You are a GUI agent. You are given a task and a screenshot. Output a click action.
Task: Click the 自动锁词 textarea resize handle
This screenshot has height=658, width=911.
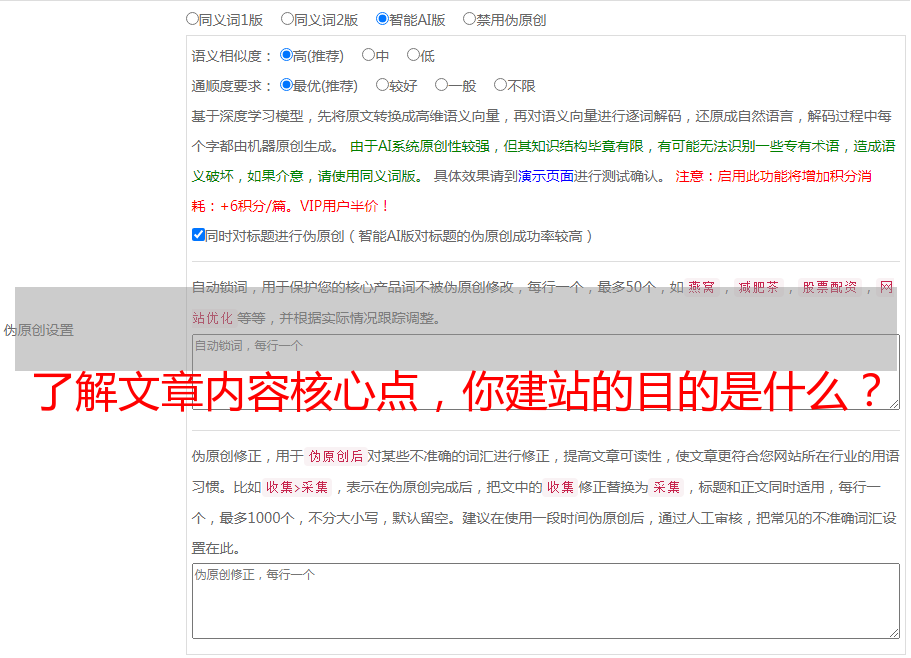894,404
